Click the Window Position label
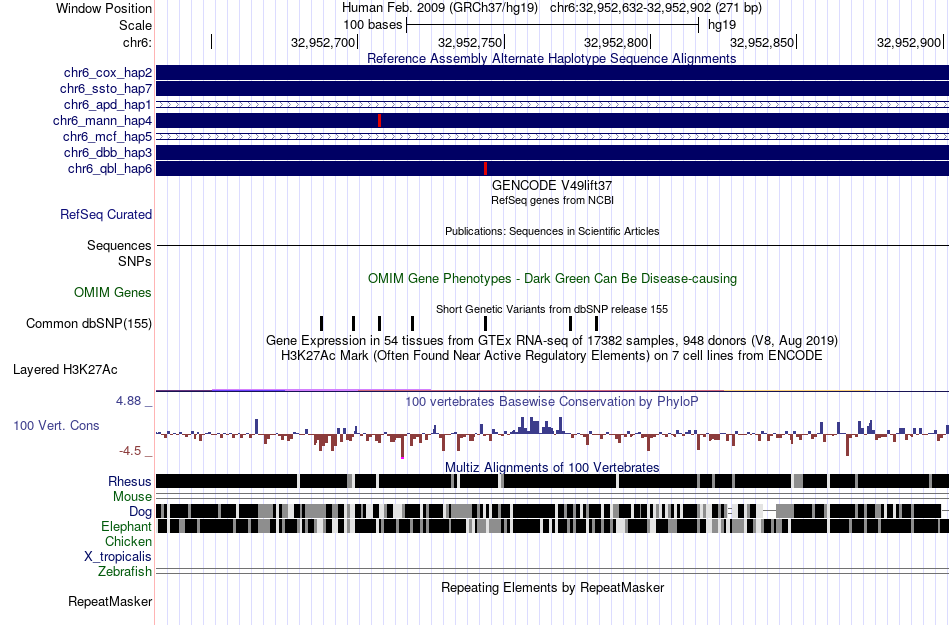 click(104, 8)
